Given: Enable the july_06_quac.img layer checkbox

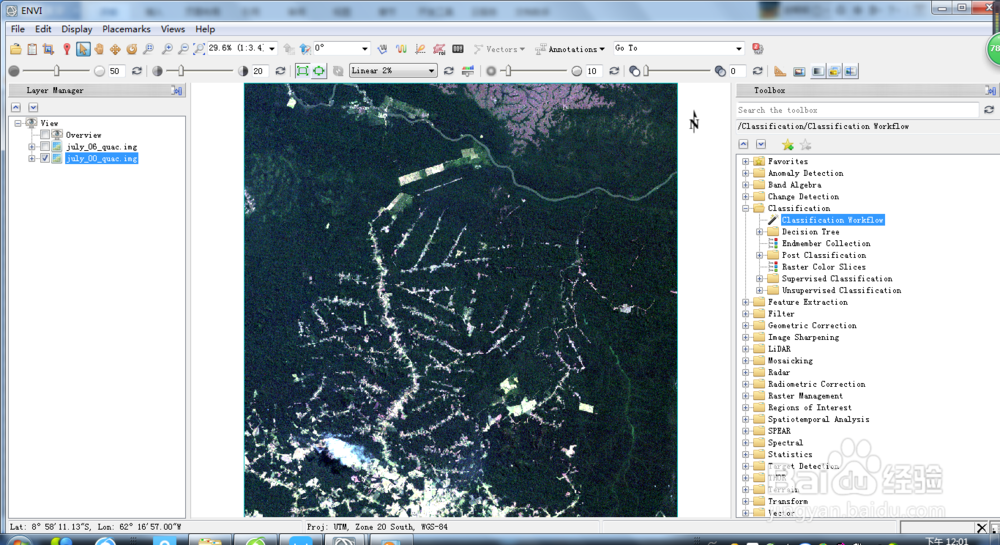Looking at the screenshot, I should (x=45, y=147).
